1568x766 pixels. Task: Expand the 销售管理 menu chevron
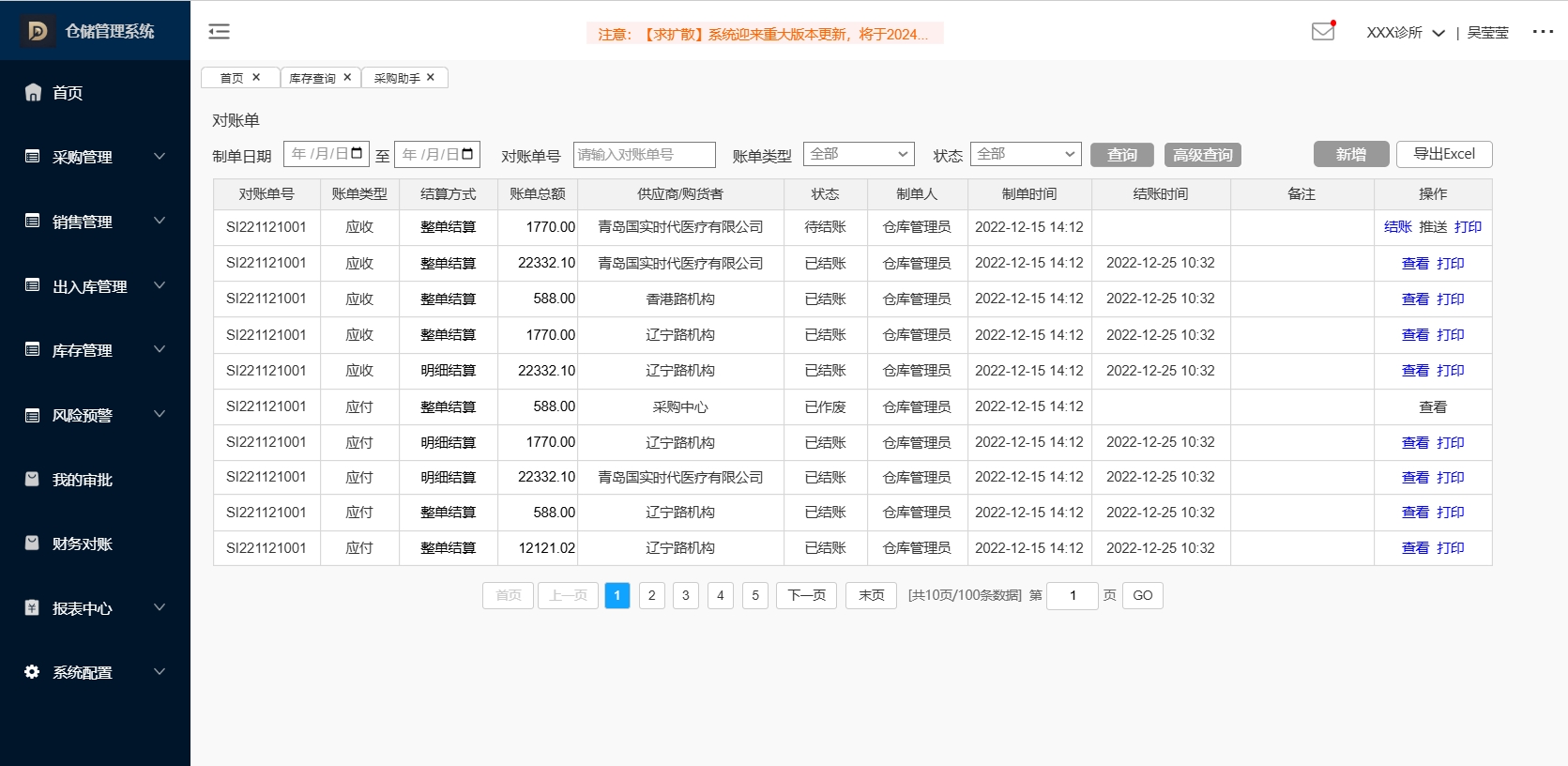pos(160,221)
